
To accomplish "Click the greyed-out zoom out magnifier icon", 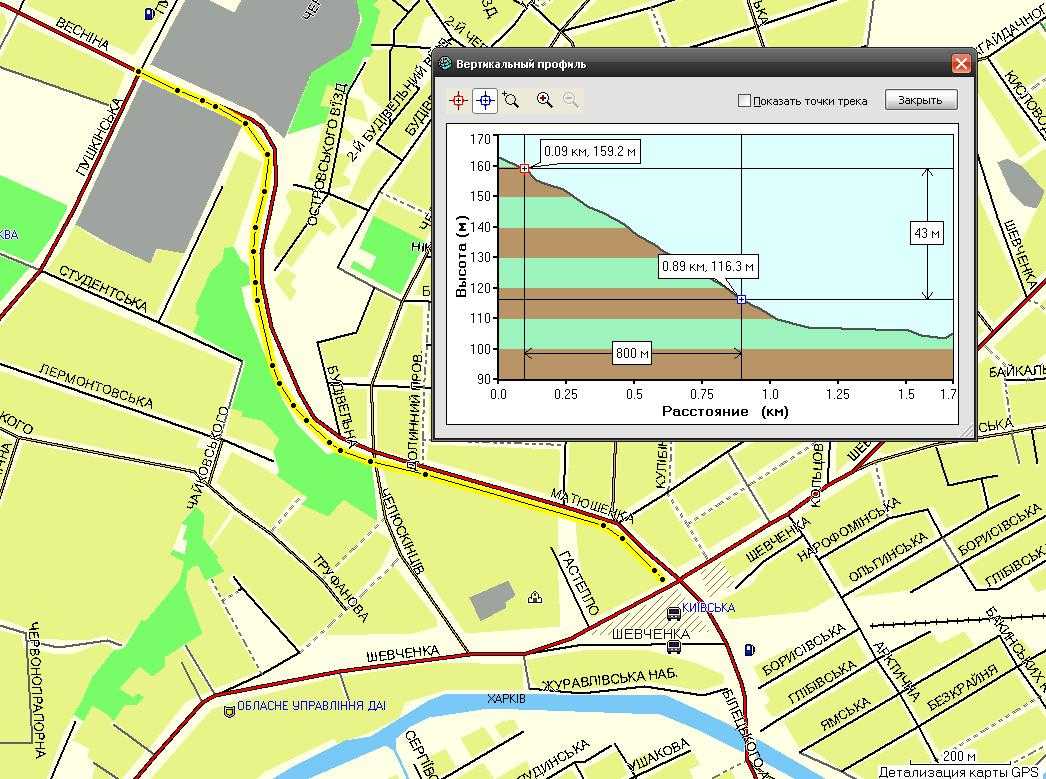I will tap(570, 100).
